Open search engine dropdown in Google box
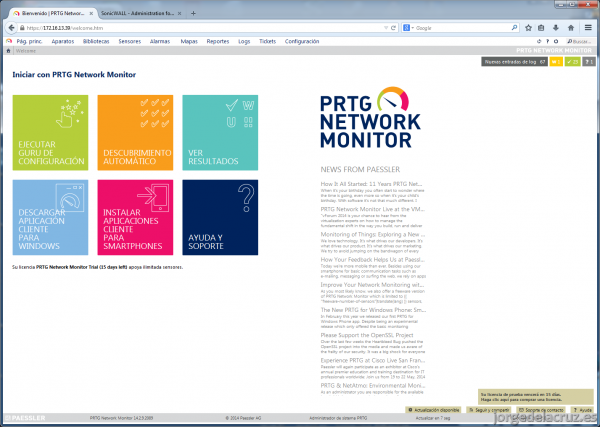Viewport: 600px width, 427px height. point(409,28)
